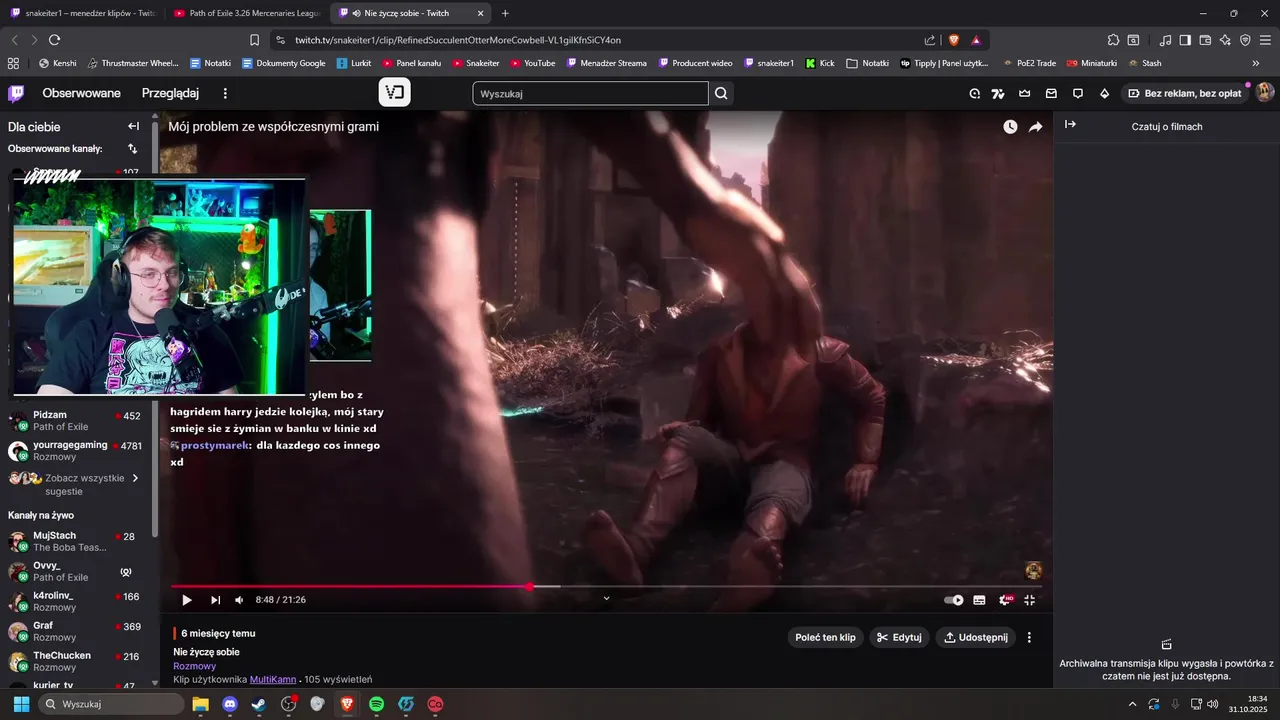Open Steam from the taskbar
This screenshot has height=720, width=1280.
tap(258, 704)
